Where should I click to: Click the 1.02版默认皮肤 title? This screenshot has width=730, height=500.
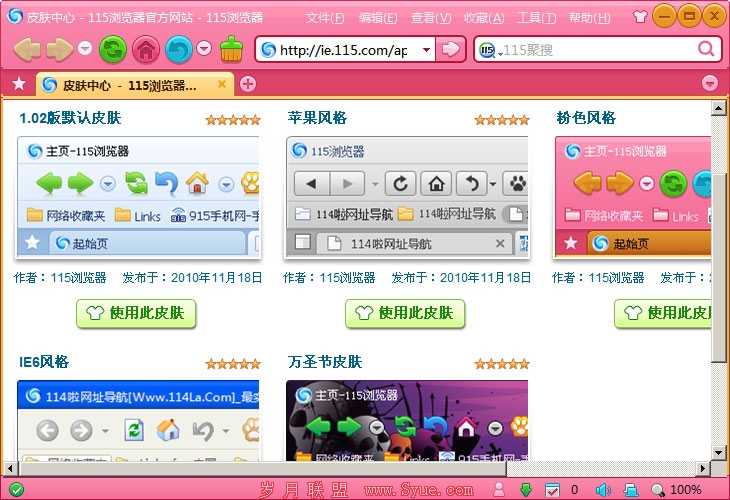pos(70,118)
